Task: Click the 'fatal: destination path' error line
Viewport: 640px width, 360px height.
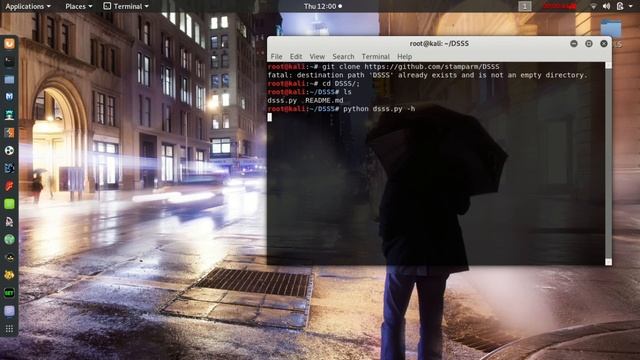Action: (x=427, y=75)
